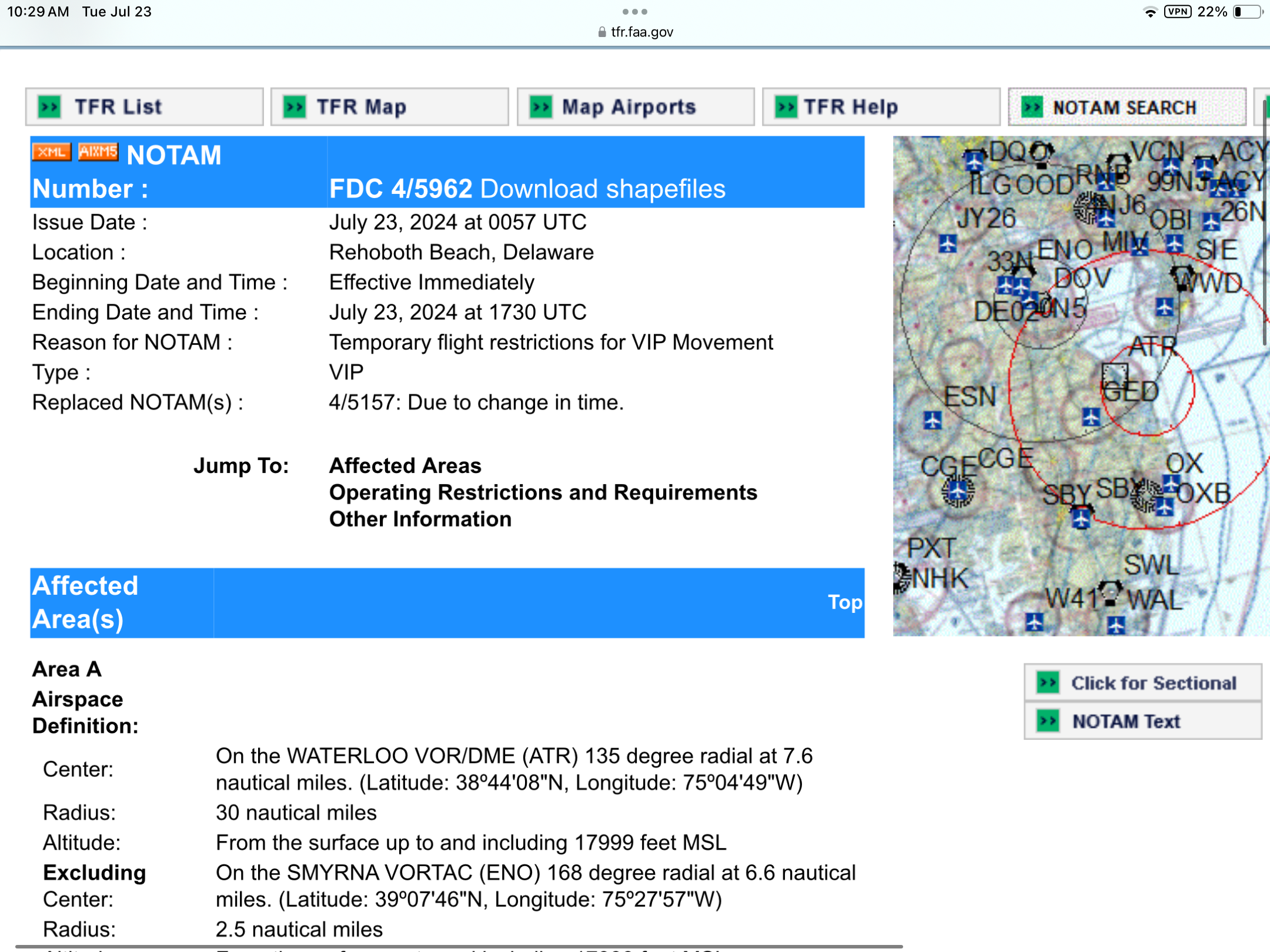
Task: Open NOTAM SEARCH
Action: 1127,107
